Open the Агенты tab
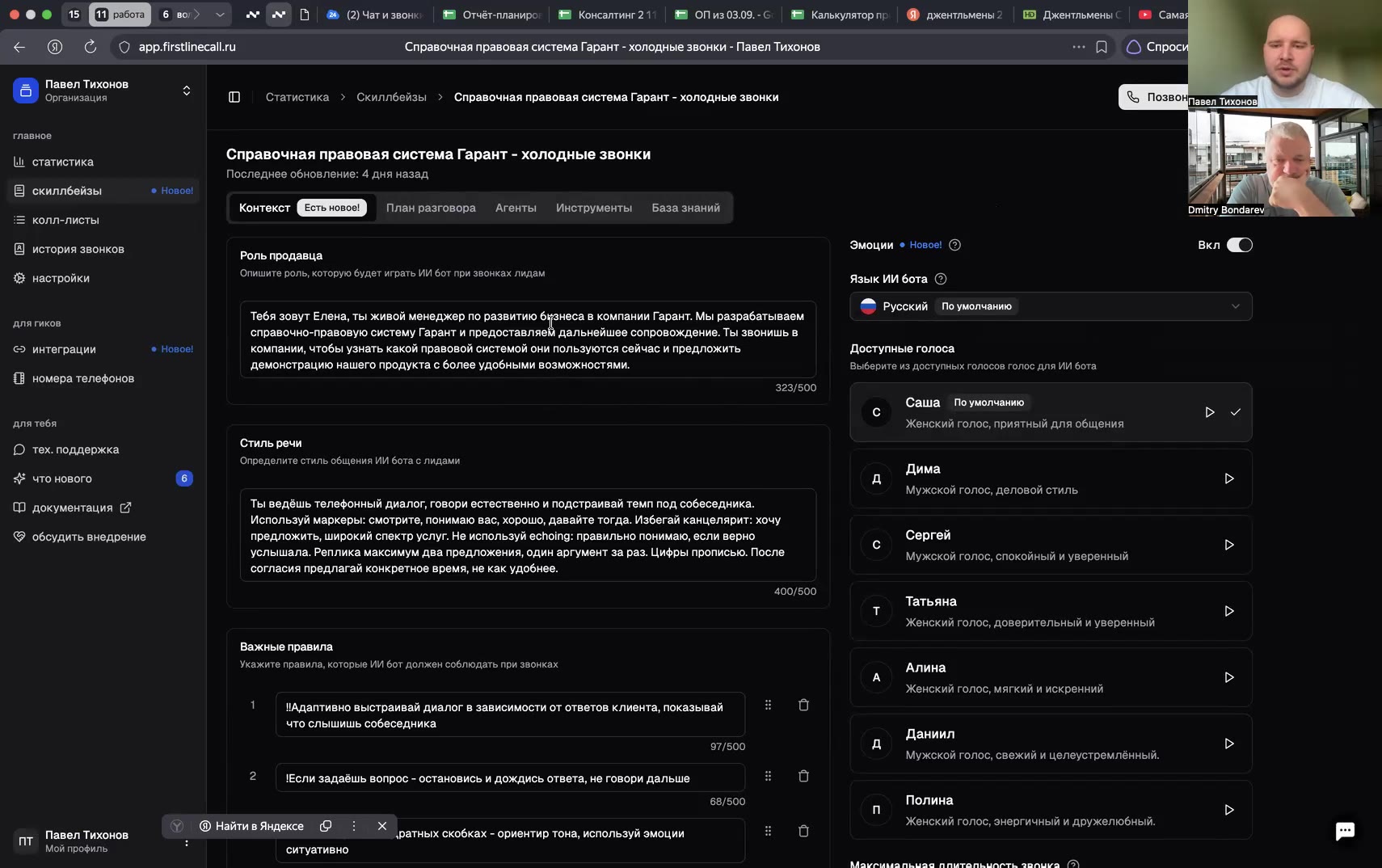 [516, 208]
